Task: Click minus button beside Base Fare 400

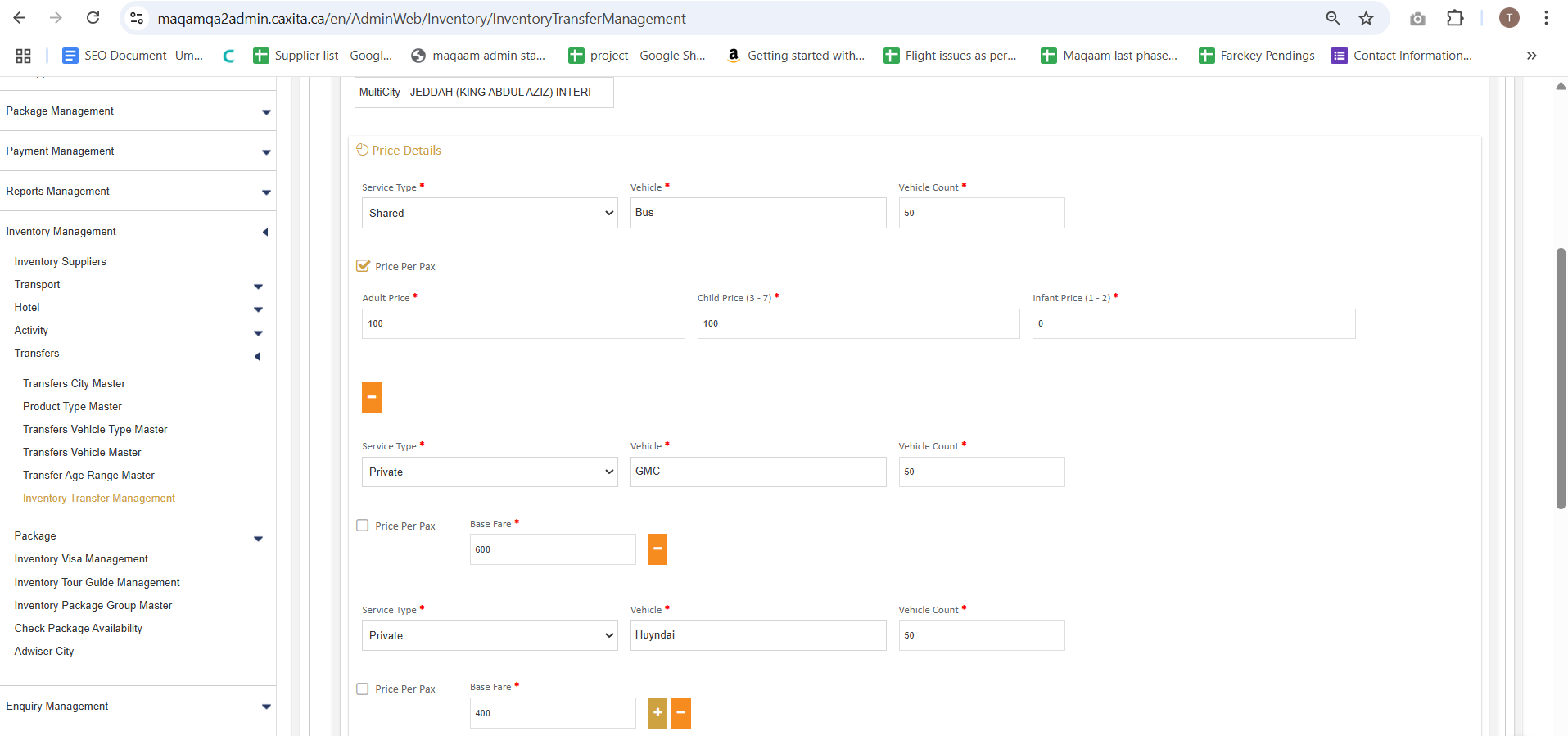Action: coord(680,713)
